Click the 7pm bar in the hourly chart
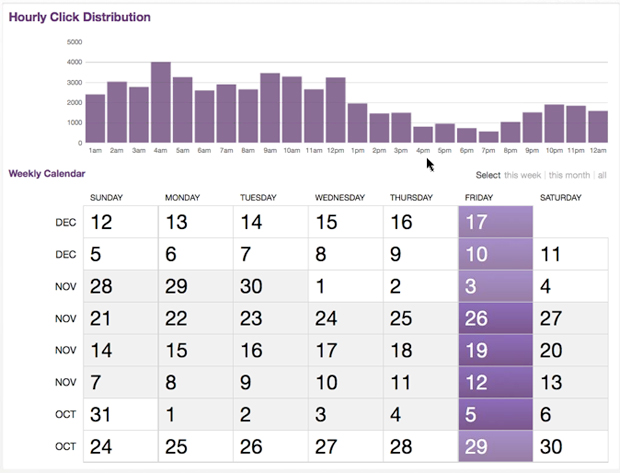The width and height of the screenshot is (620, 473). pyautogui.click(x=488, y=137)
